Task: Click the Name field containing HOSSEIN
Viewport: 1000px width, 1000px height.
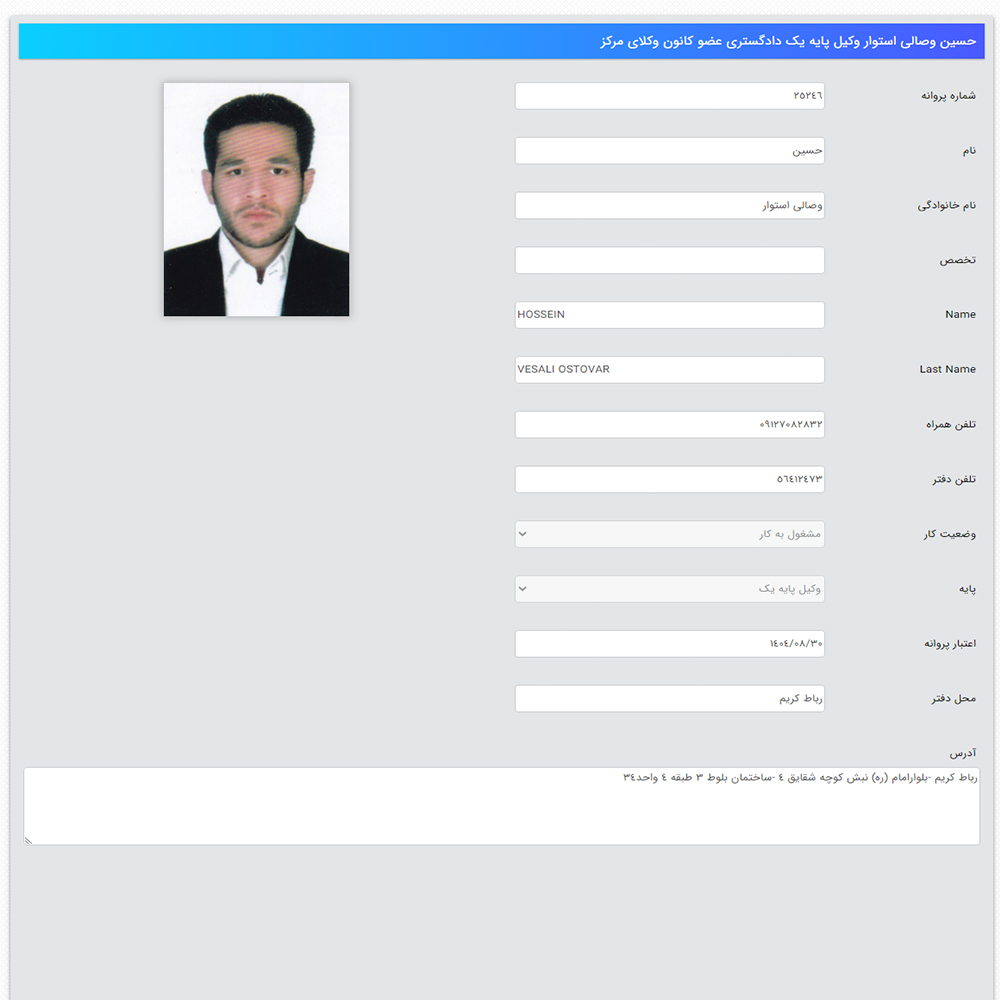Action: click(x=670, y=315)
